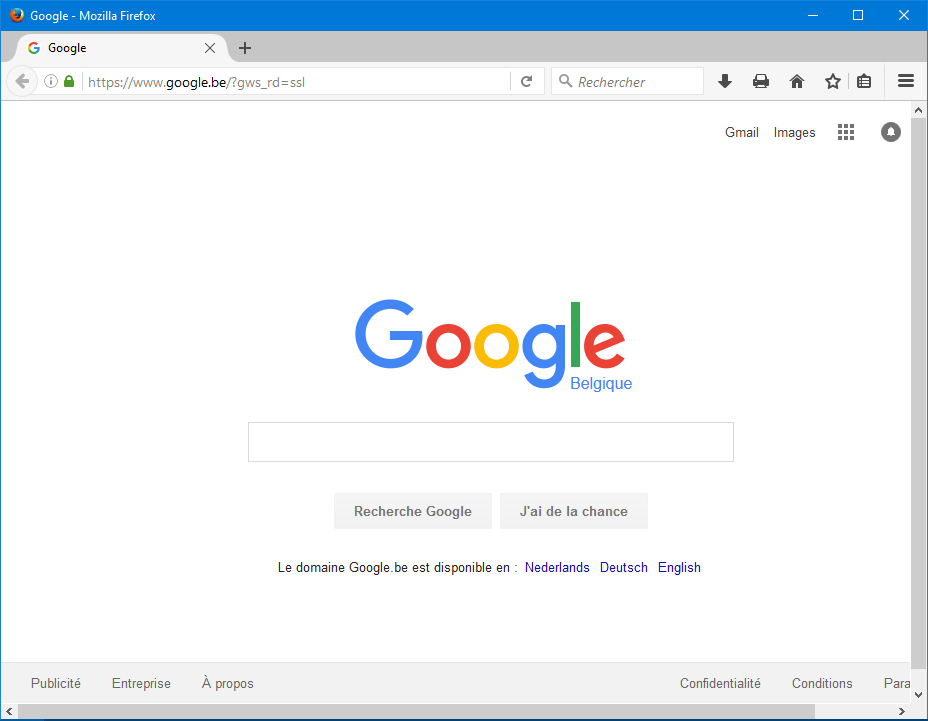Print the page with the printer icon
928x721 pixels.
[x=761, y=81]
